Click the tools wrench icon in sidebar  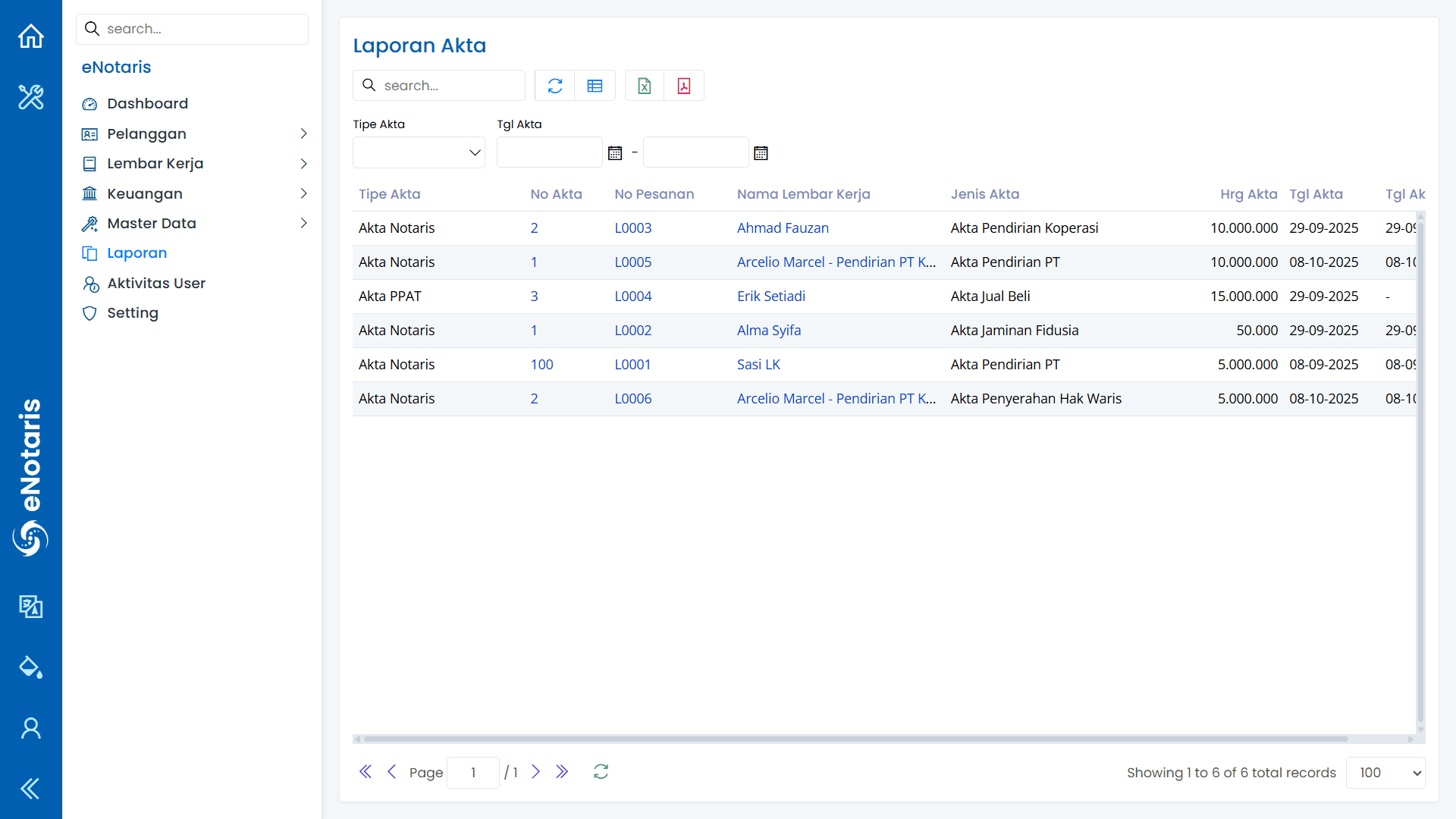31,97
